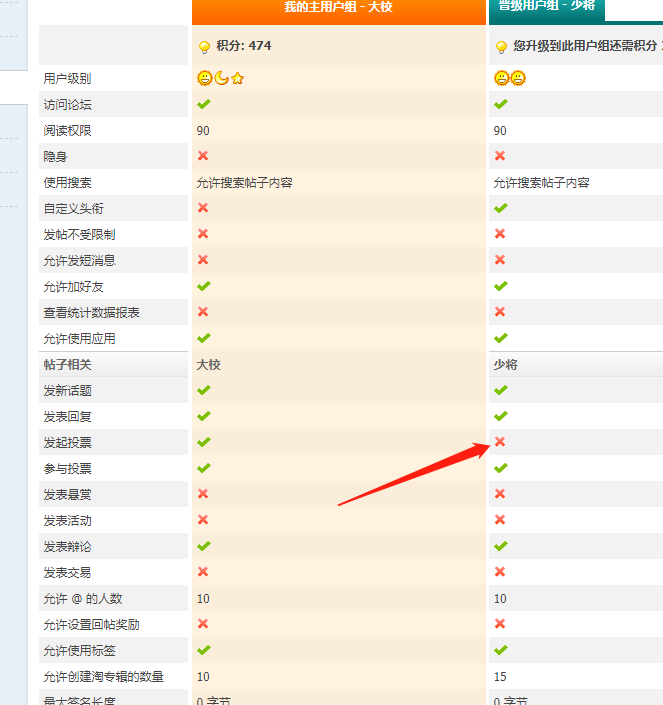
Task: Click the 用户级别 sun icons in 少将 column
Action: coord(510,78)
